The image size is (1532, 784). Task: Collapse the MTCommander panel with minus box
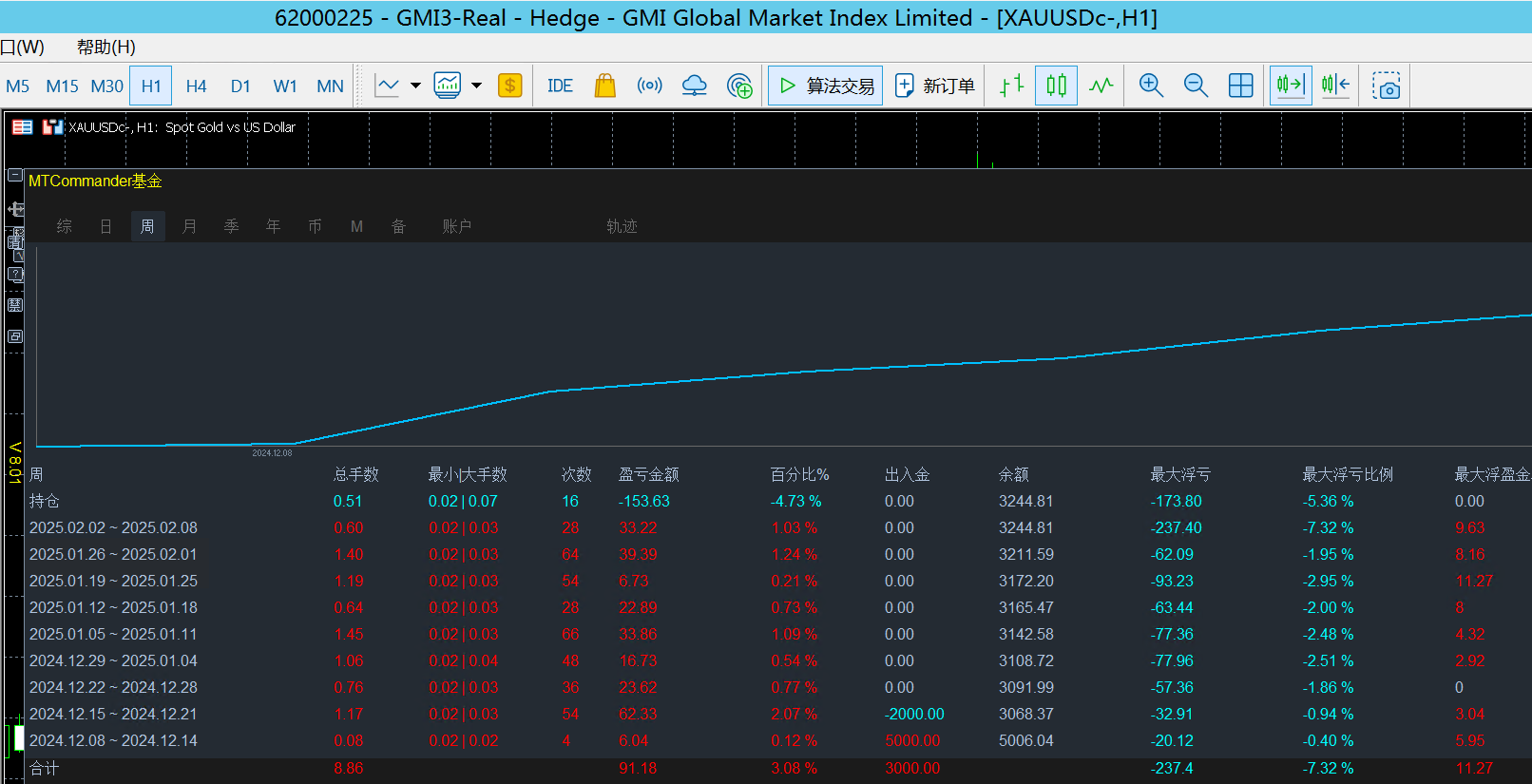click(x=15, y=175)
